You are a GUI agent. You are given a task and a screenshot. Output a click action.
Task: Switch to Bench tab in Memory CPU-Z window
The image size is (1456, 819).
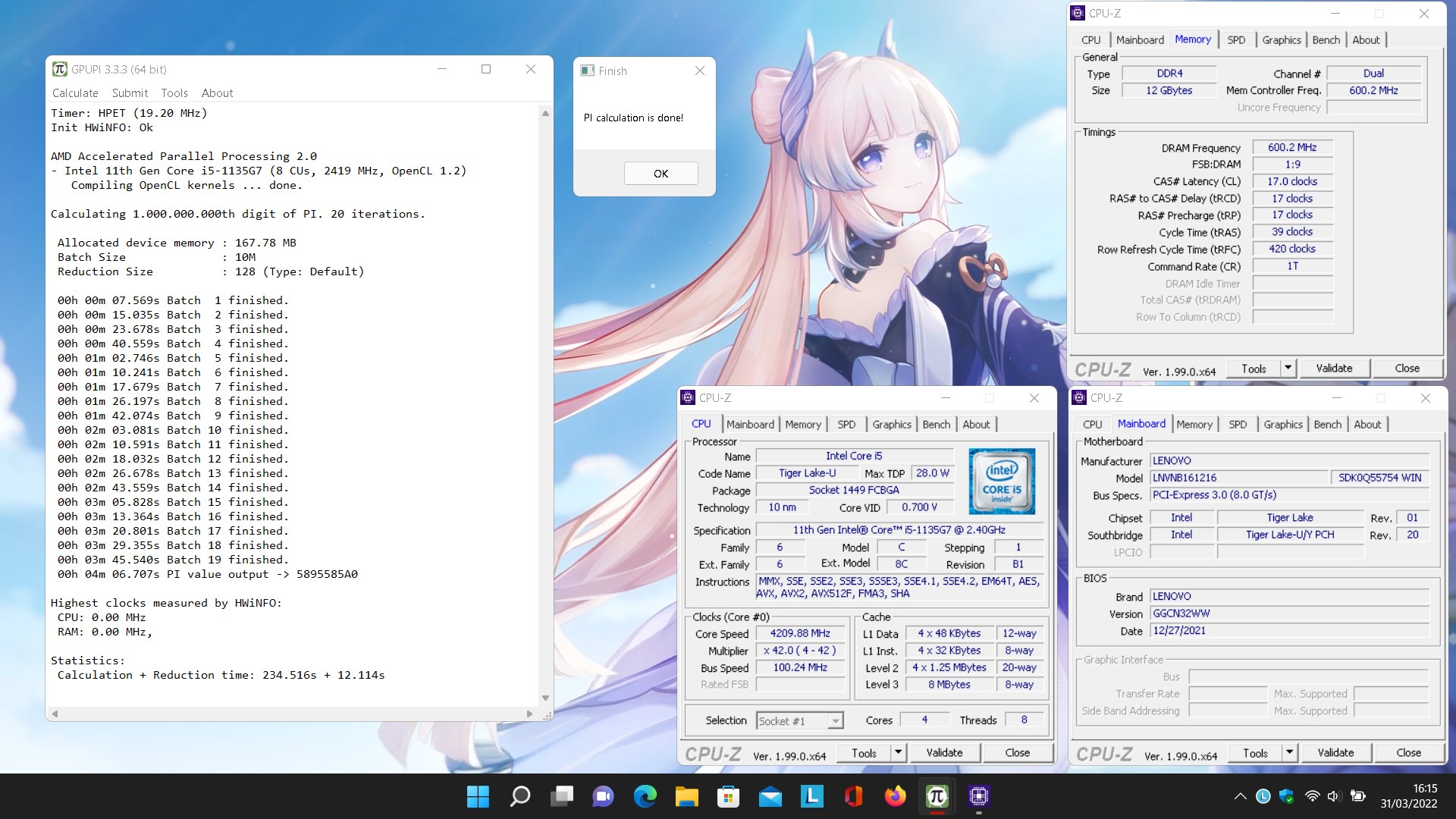[x=1326, y=40]
